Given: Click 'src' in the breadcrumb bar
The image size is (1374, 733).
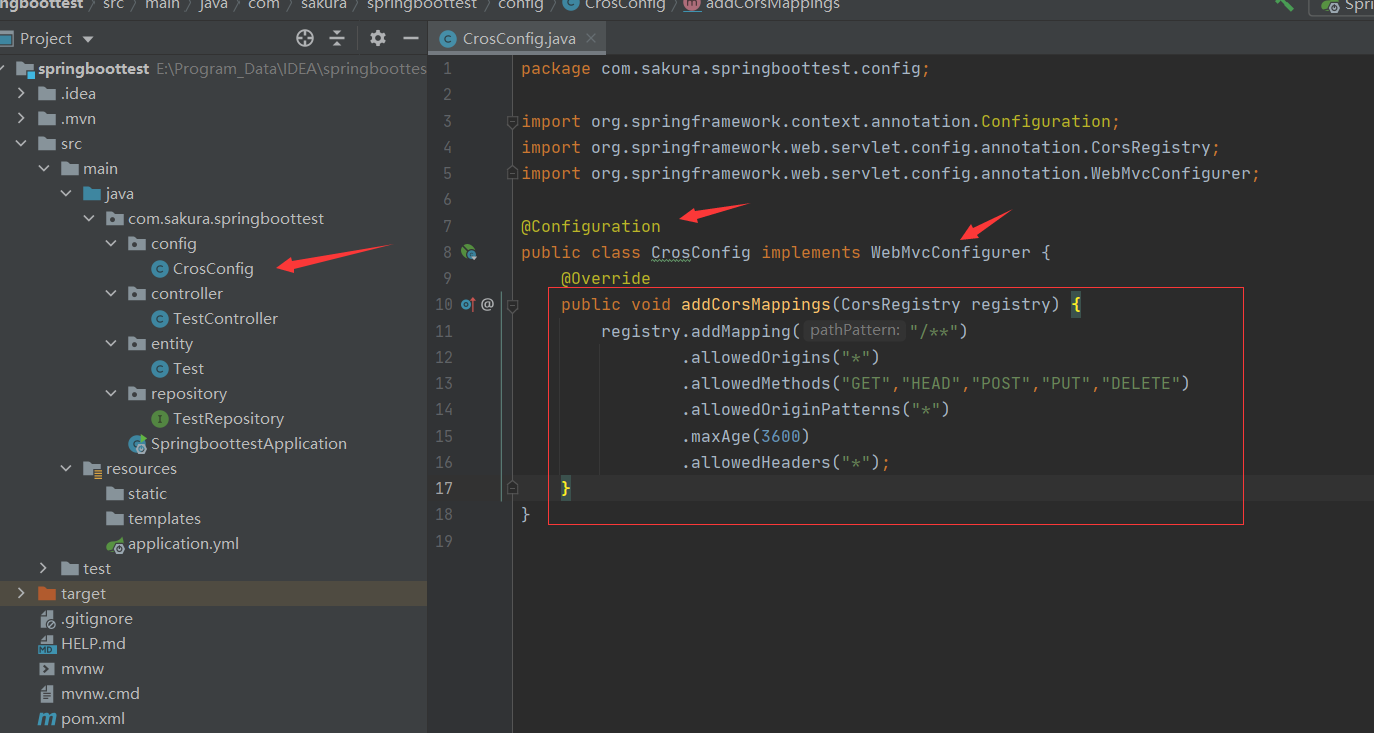Looking at the screenshot, I should click(x=113, y=5).
